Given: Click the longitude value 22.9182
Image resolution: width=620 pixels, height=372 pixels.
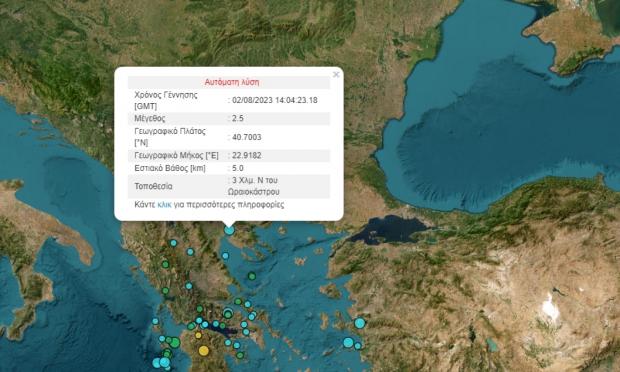Looking at the screenshot, I should pyautogui.click(x=246, y=155).
